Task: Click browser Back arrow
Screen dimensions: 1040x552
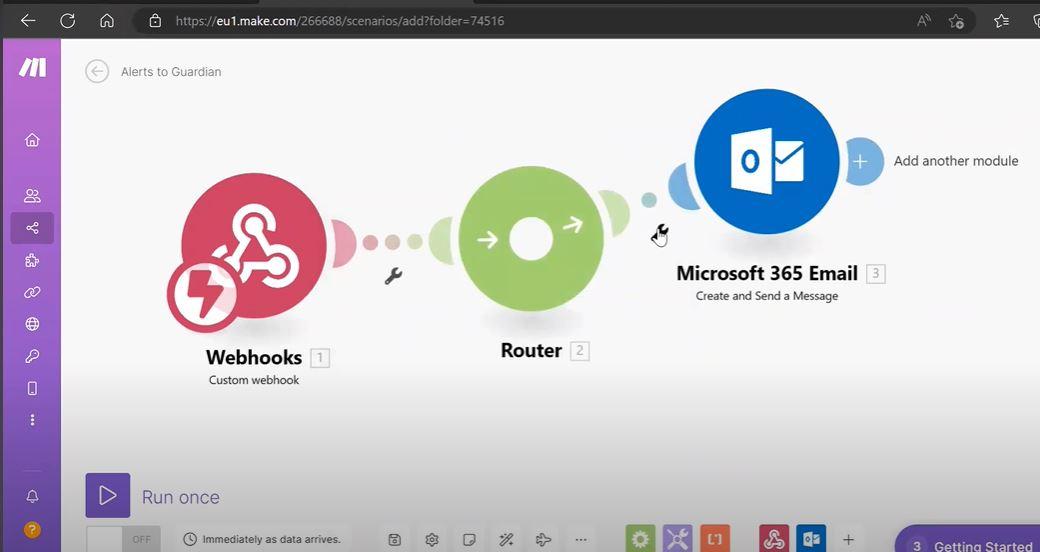Action: (x=28, y=21)
